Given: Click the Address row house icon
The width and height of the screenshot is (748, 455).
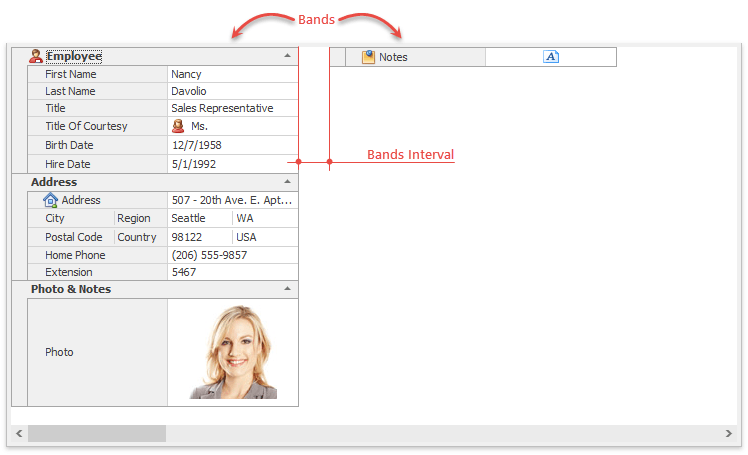Looking at the screenshot, I should (50, 200).
